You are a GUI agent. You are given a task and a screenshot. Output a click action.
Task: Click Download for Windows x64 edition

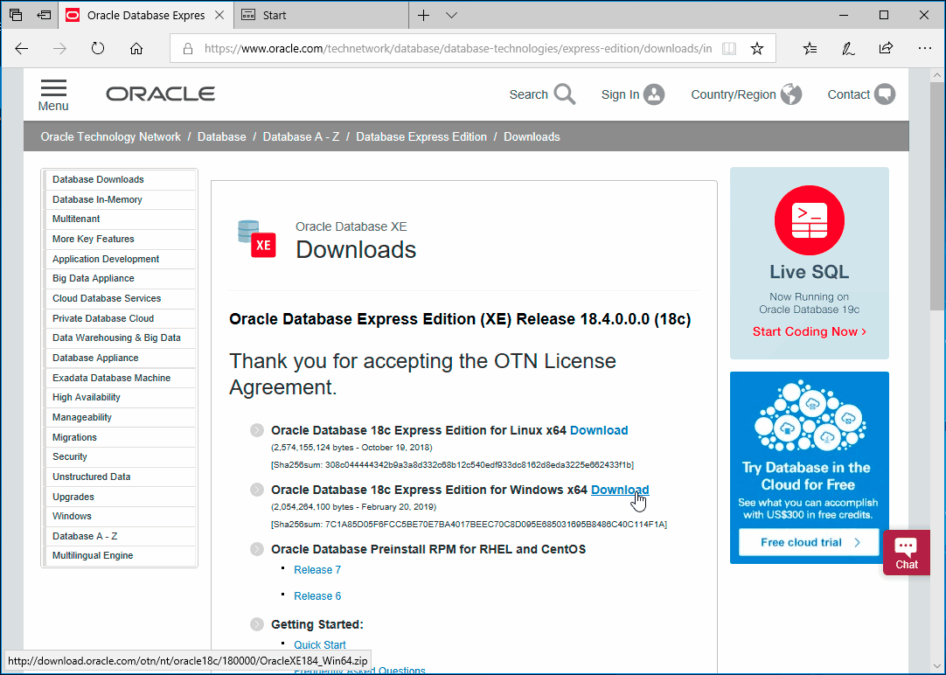point(620,490)
